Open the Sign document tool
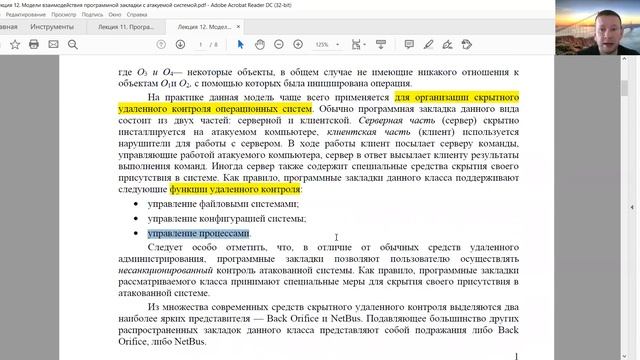640x360 pixels. click(x=447, y=44)
